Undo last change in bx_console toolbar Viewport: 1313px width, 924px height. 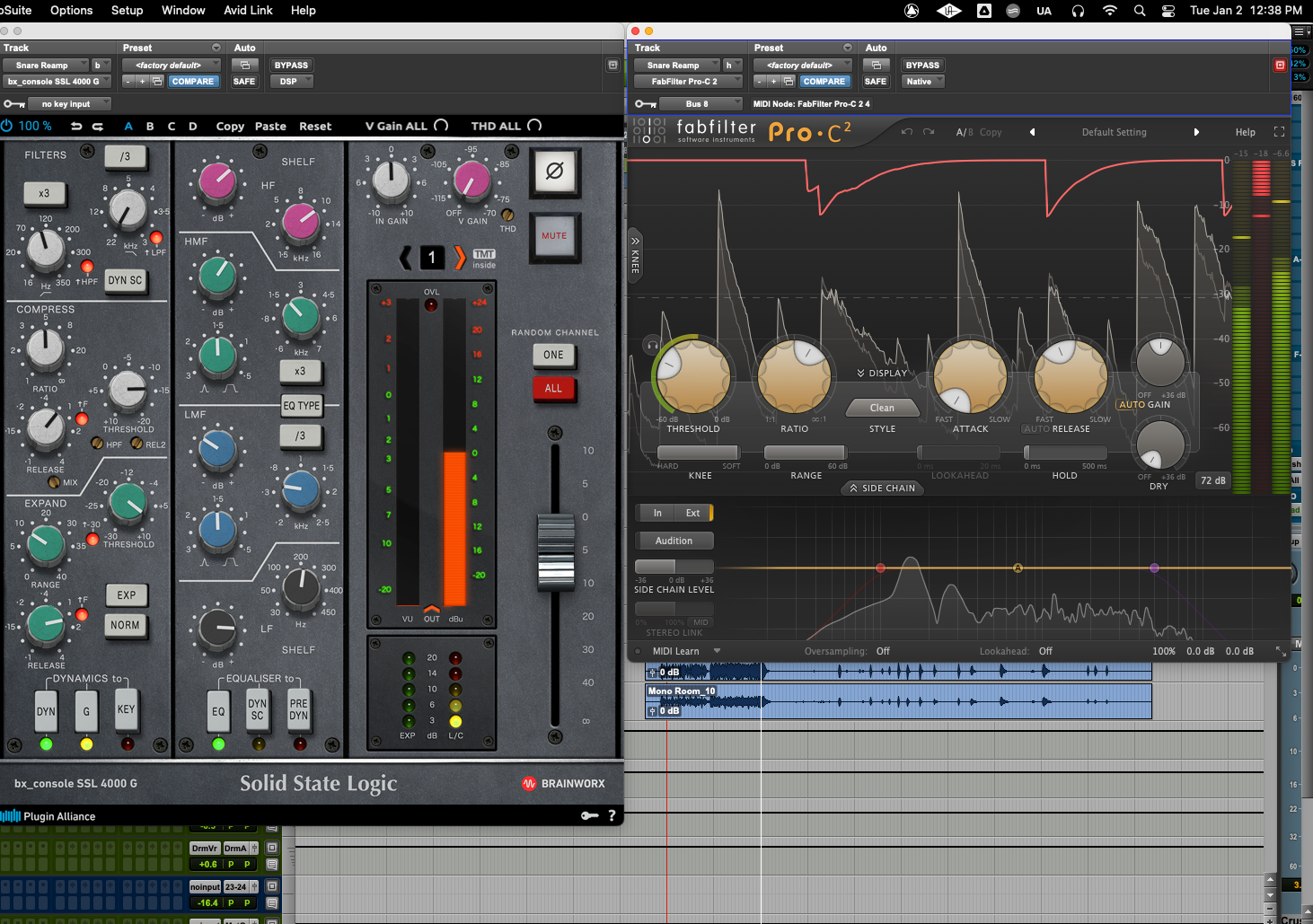[x=76, y=127]
